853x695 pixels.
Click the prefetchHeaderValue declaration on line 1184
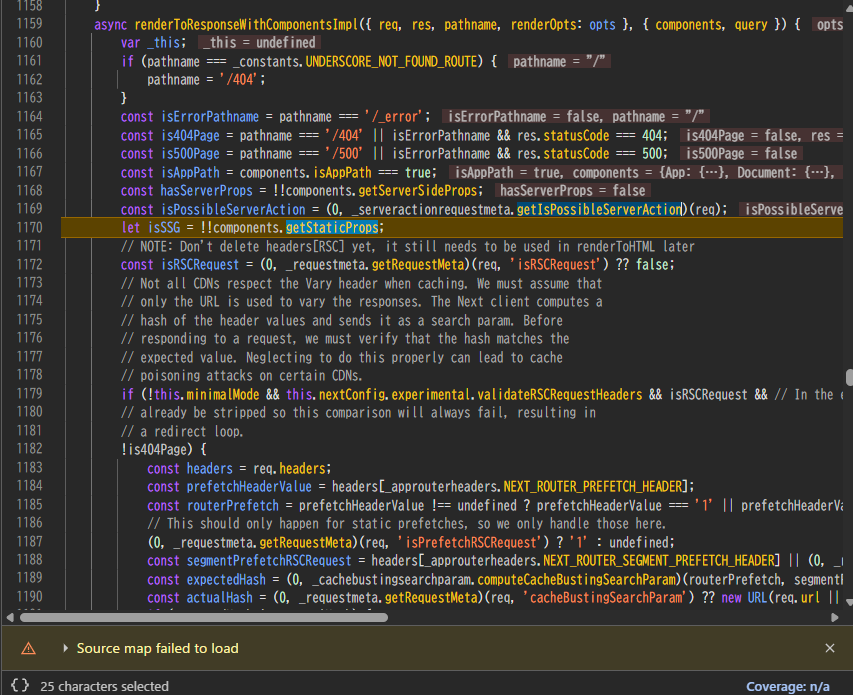pyautogui.click(x=249, y=487)
